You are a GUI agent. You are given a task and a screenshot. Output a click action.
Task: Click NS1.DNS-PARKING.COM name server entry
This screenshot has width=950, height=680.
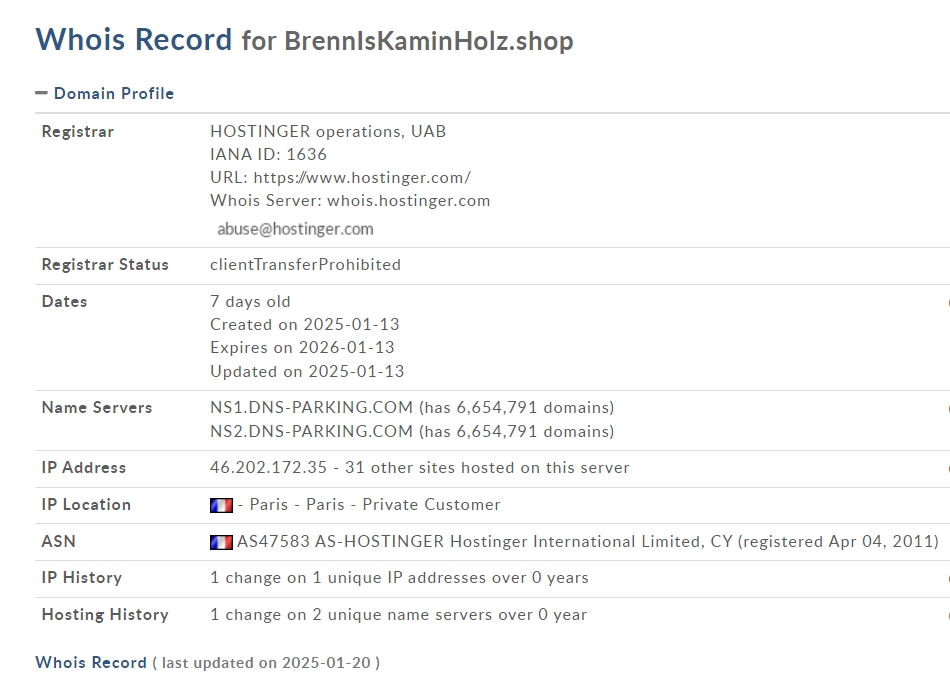tap(311, 407)
